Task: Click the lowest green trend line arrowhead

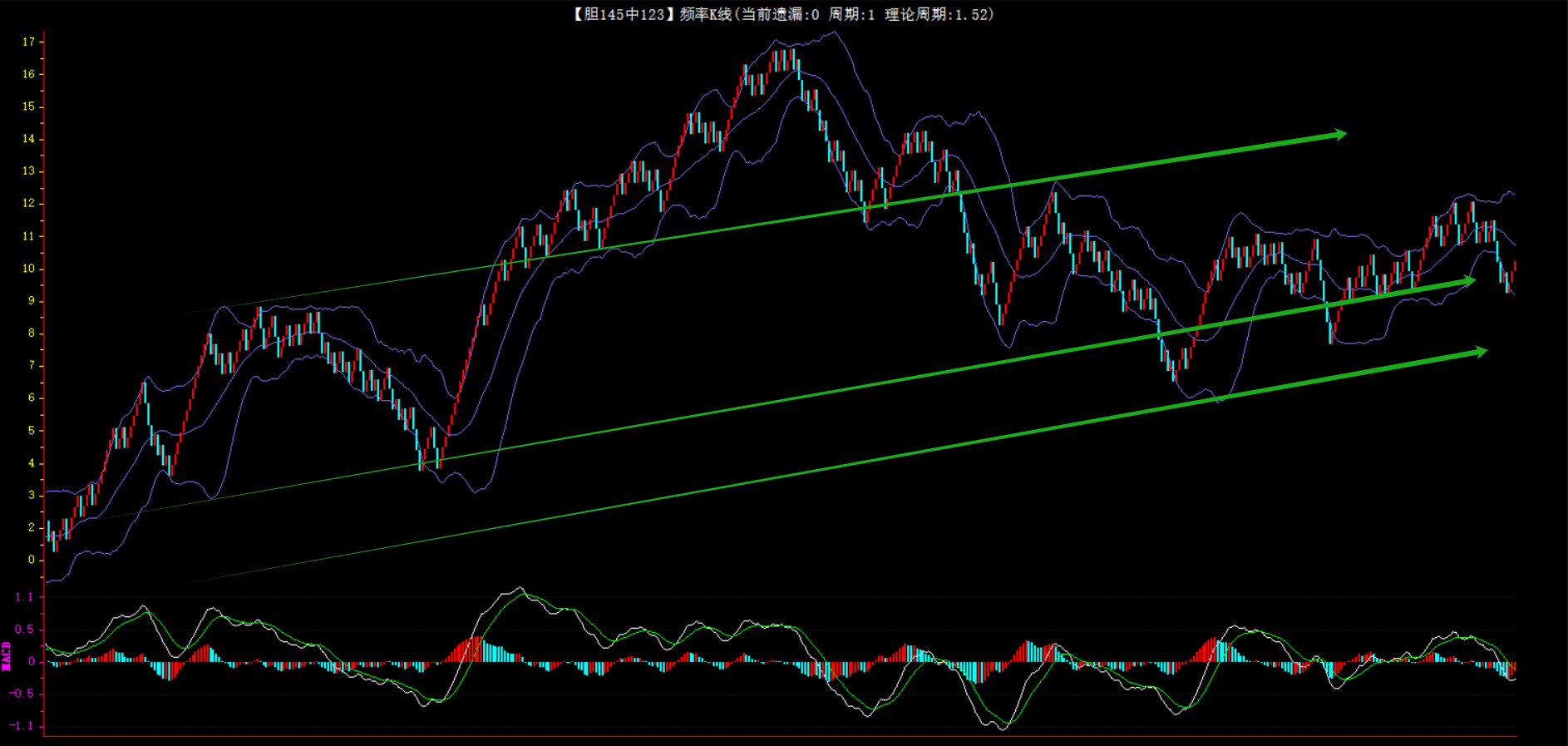Action: [x=1479, y=352]
